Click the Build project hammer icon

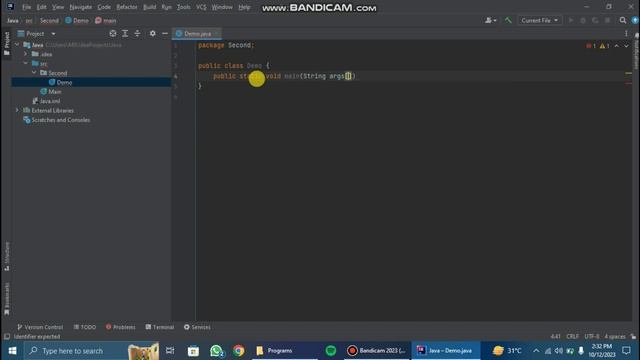(508, 20)
